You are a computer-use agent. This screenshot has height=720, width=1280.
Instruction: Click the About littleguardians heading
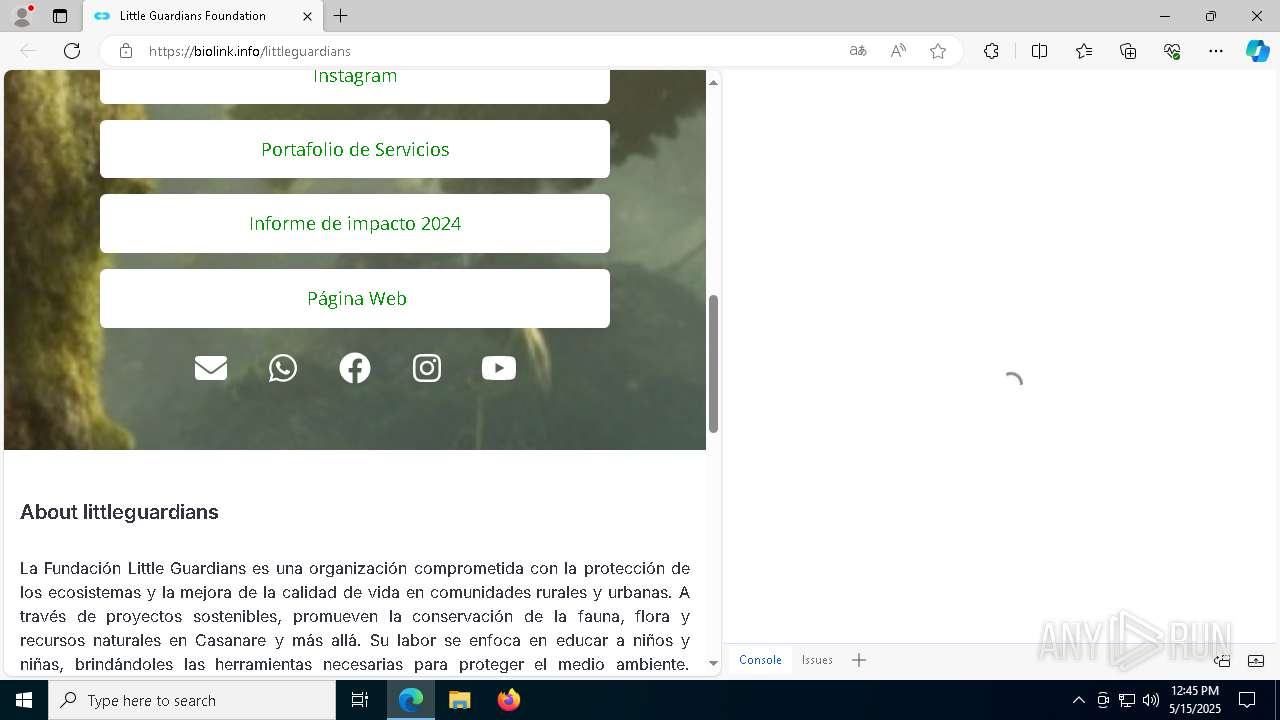[119, 512]
